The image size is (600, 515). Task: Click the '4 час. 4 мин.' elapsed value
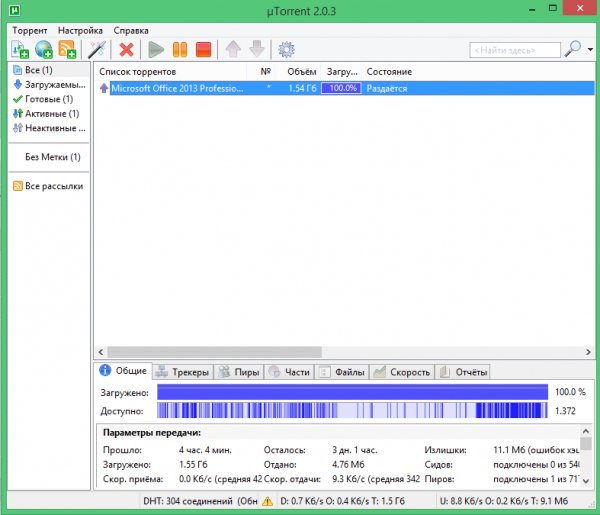tap(205, 450)
